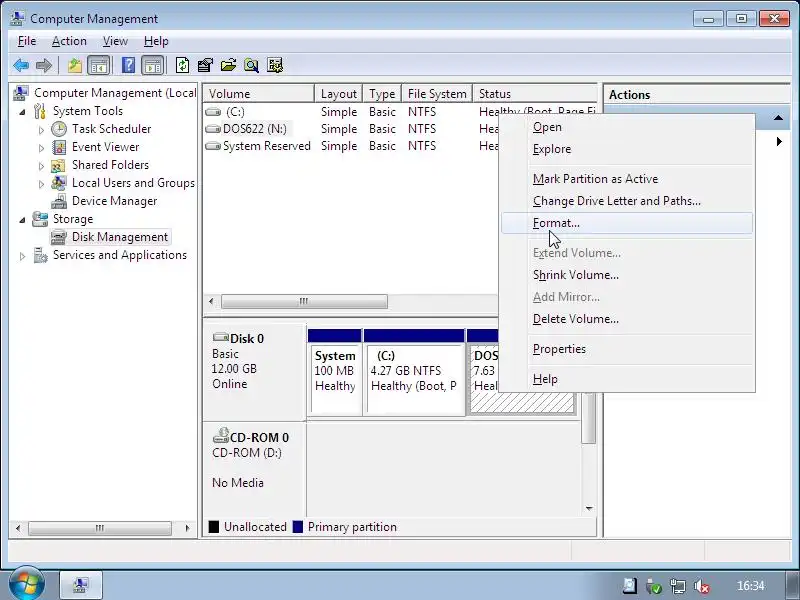Toggle Show/Hide Action Pane toolbar icon
This screenshot has width=800, height=600.
pos(153,65)
